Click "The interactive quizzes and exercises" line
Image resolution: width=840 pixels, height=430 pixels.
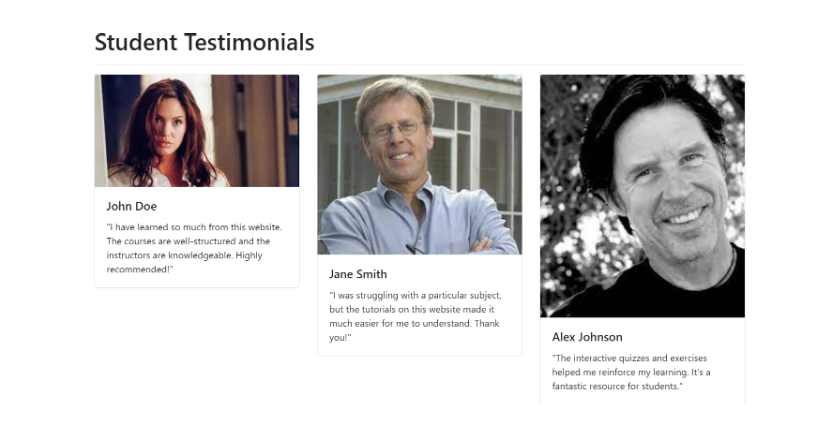coord(629,358)
